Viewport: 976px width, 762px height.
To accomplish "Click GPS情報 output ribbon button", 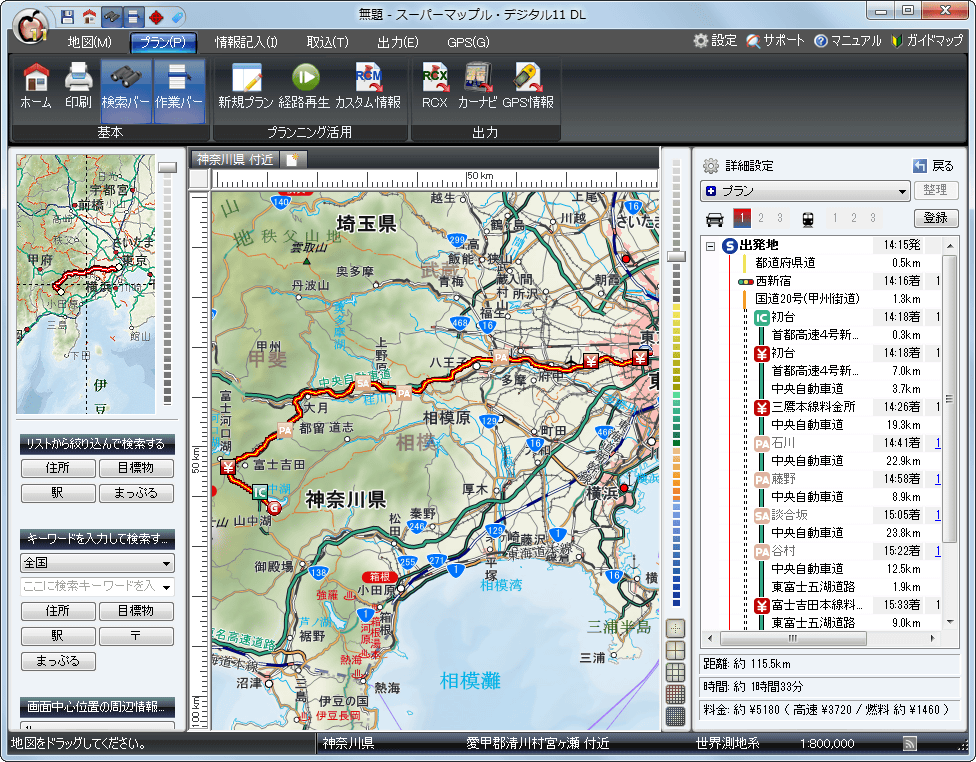I will (528, 87).
